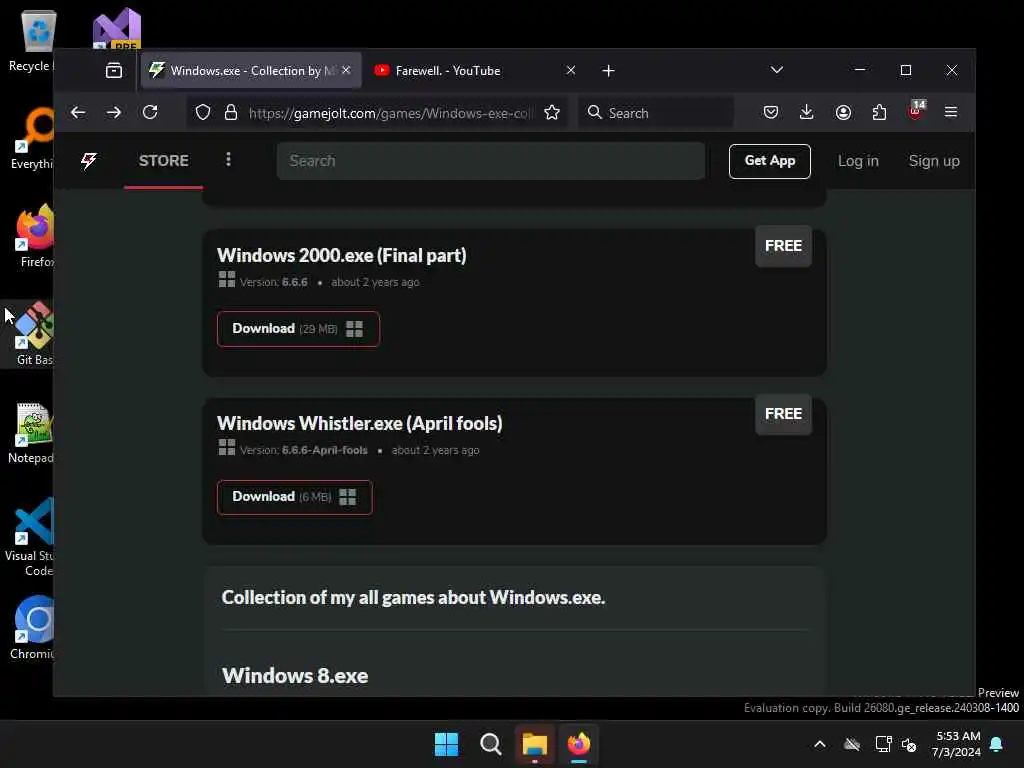
Task: Open the notification bell icon
Action: [997, 744]
